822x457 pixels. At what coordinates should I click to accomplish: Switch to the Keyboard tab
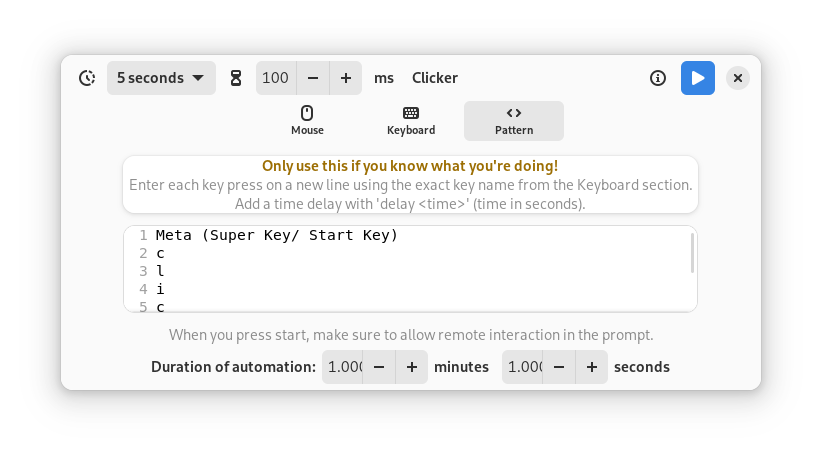(411, 121)
